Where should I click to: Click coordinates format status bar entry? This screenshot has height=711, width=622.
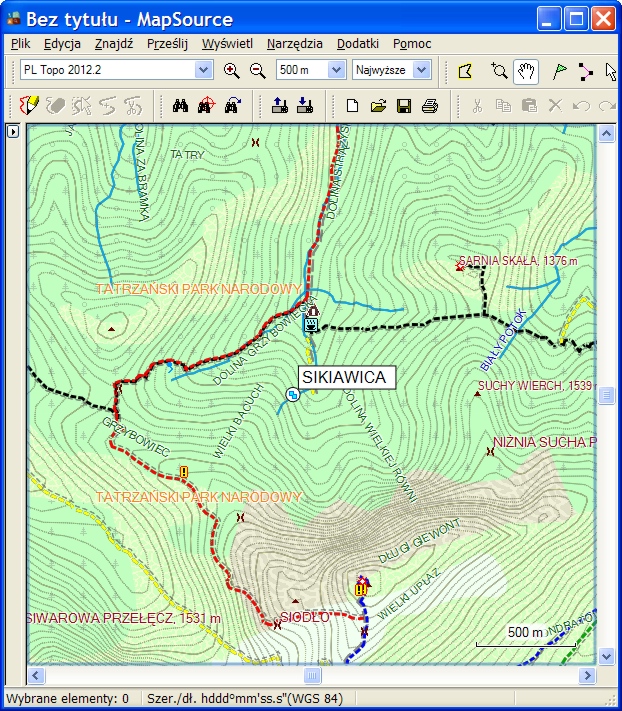click(x=245, y=699)
